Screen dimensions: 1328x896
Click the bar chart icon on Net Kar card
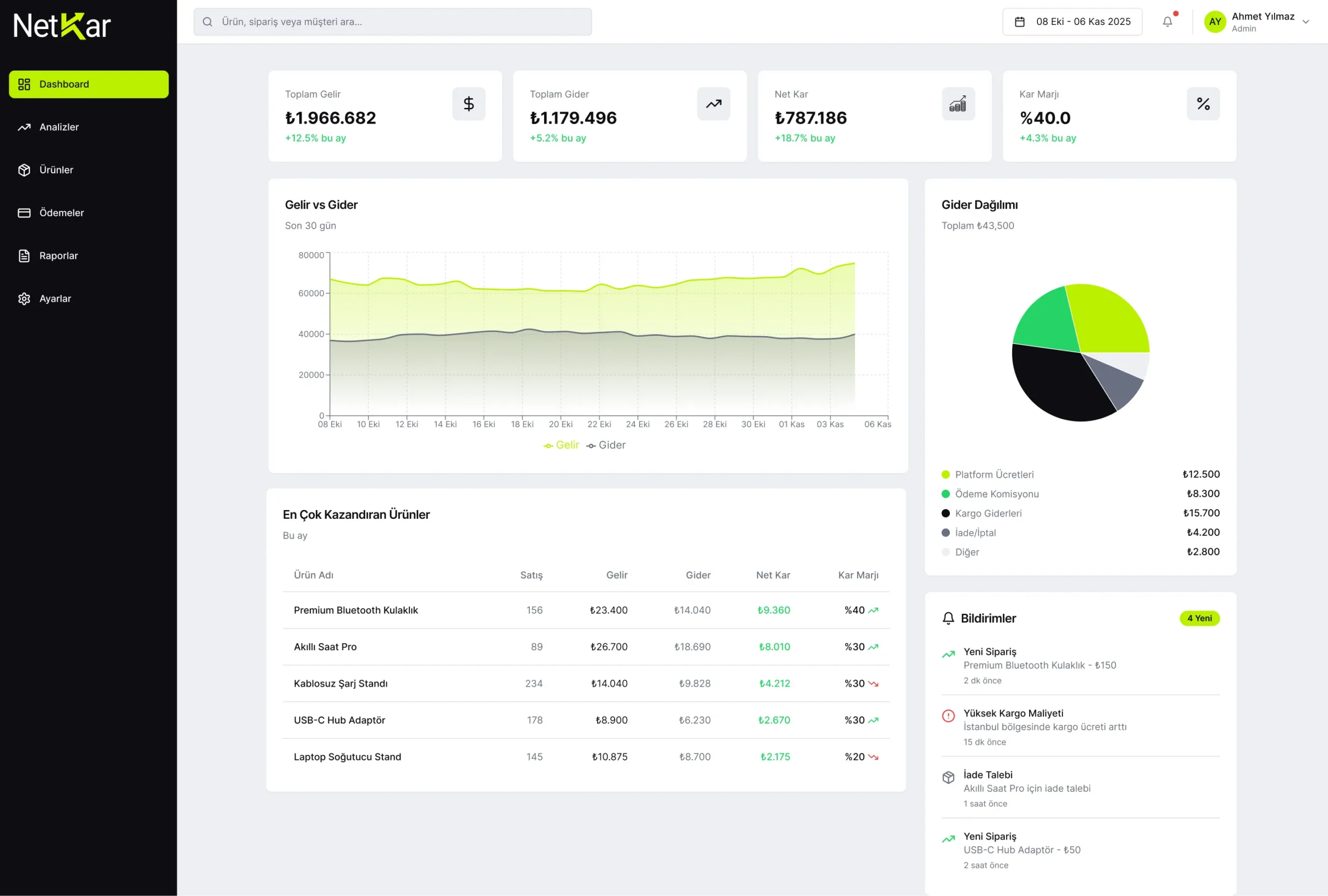(958, 103)
